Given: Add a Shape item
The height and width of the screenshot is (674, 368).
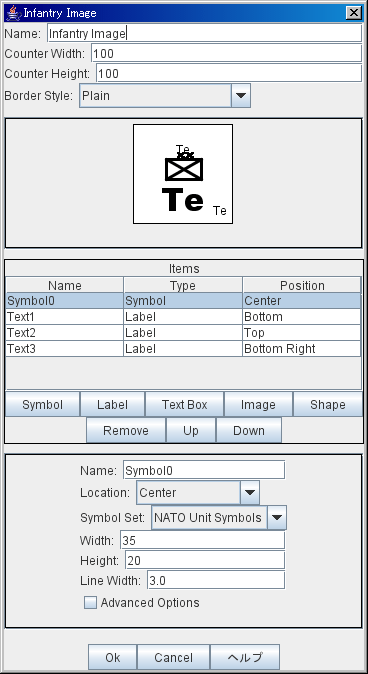Looking at the screenshot, I should click(328, 404).
